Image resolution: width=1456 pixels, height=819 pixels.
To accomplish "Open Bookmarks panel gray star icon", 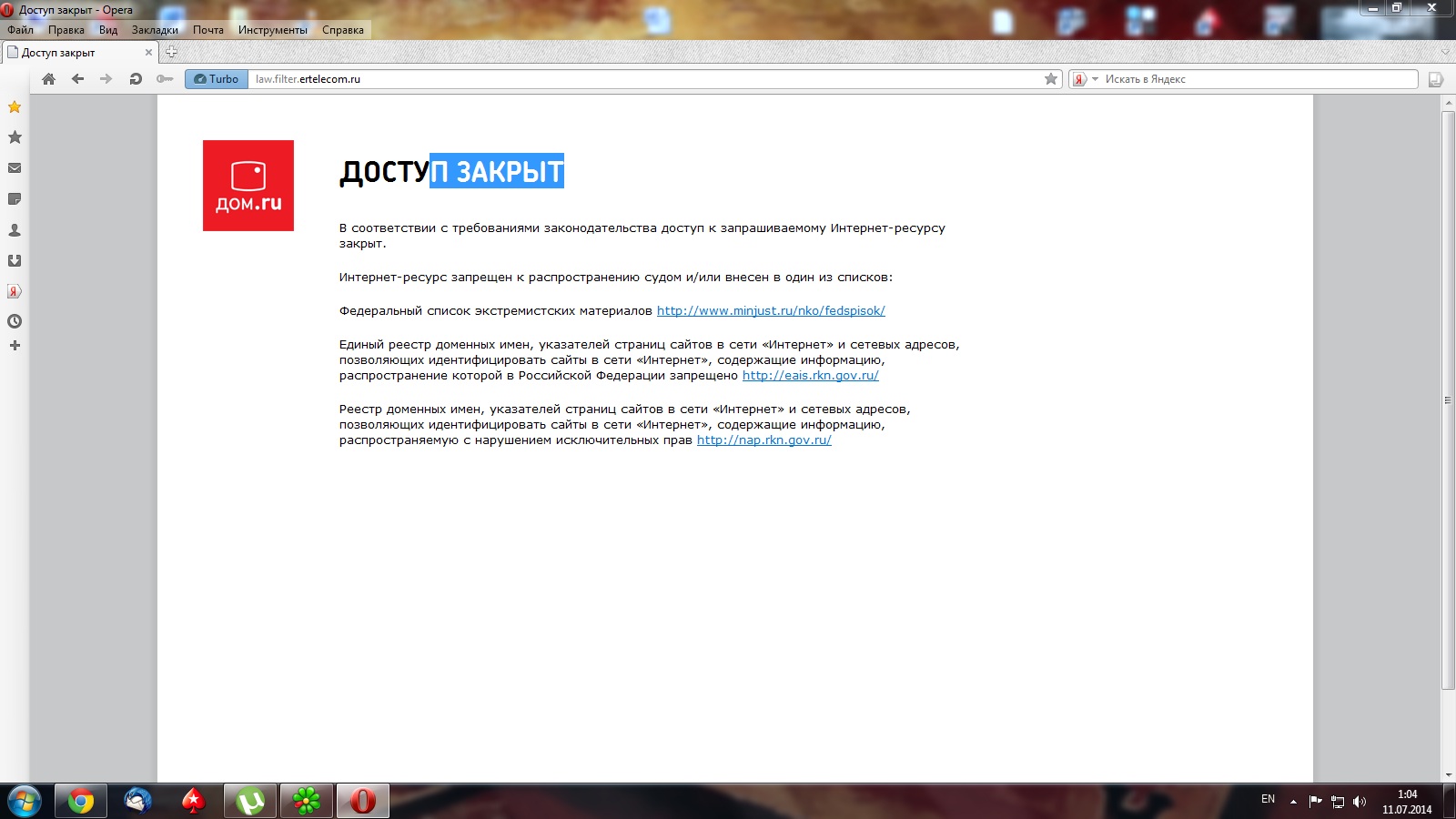I will pos(15,137).
